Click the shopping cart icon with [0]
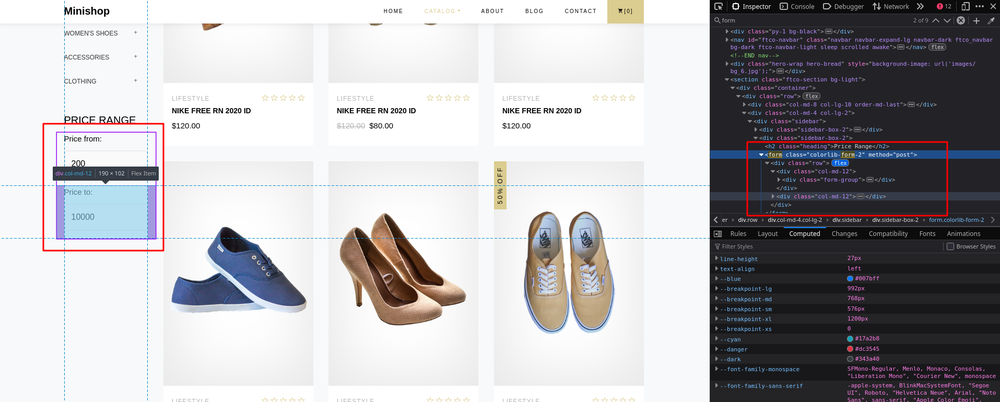The height and width of the screenshot is (402, 1000). (x=625, y=11)
